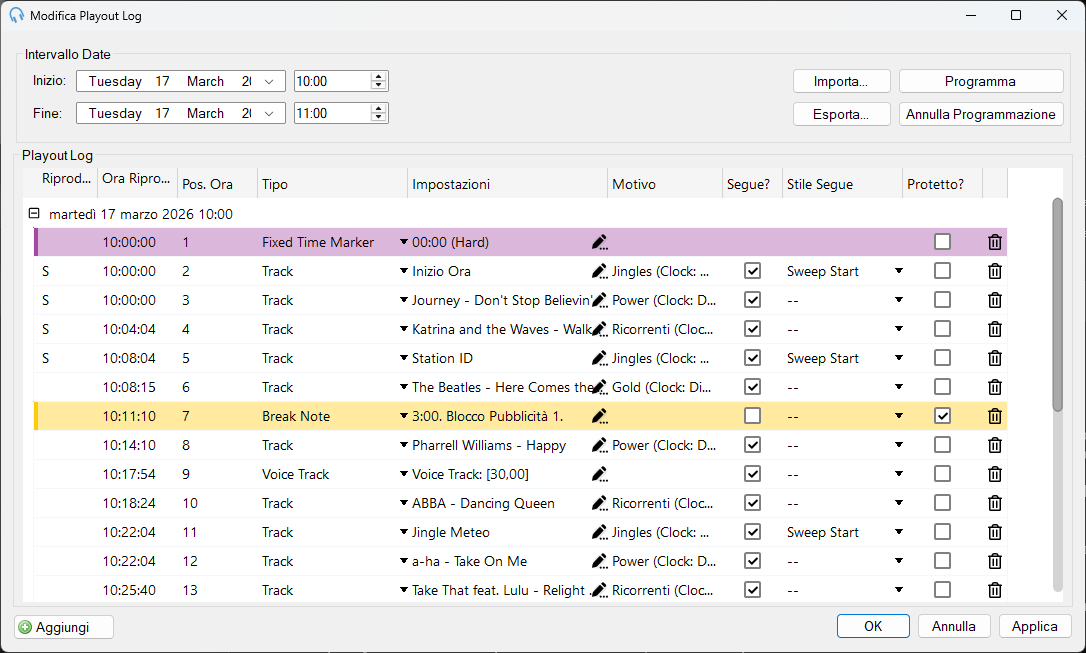
Task: Delete the Inizio Ora track row
Action: point(995,271)
